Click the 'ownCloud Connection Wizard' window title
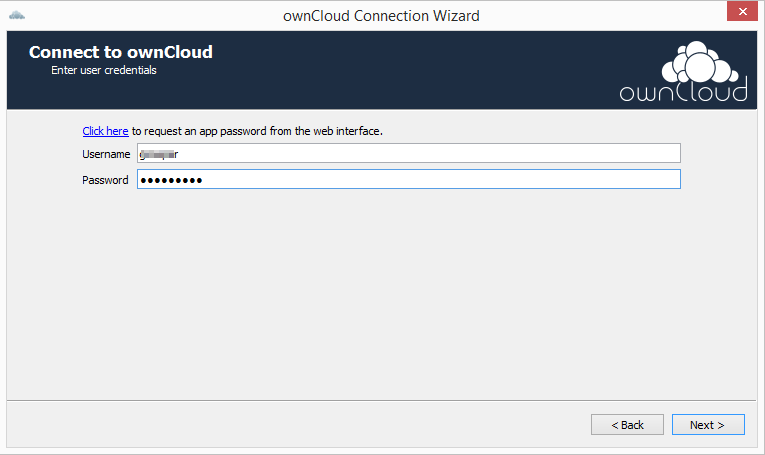The width and height of the screenshot is (765, 455). [x=381, y=16]
